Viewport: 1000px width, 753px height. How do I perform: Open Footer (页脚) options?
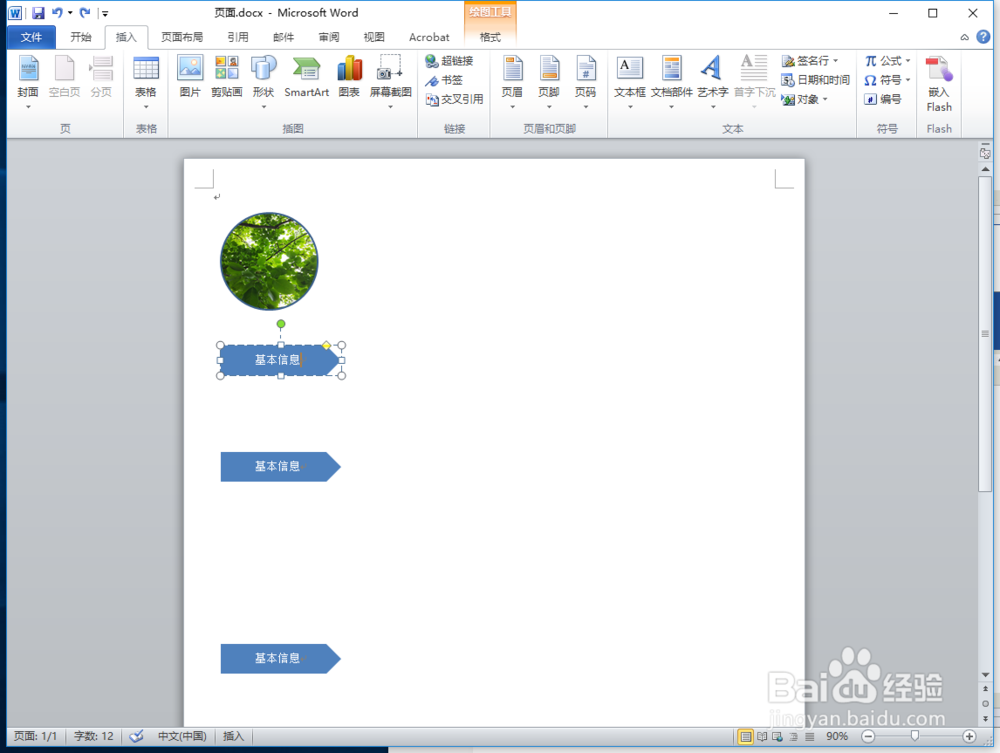pos(549,83)
